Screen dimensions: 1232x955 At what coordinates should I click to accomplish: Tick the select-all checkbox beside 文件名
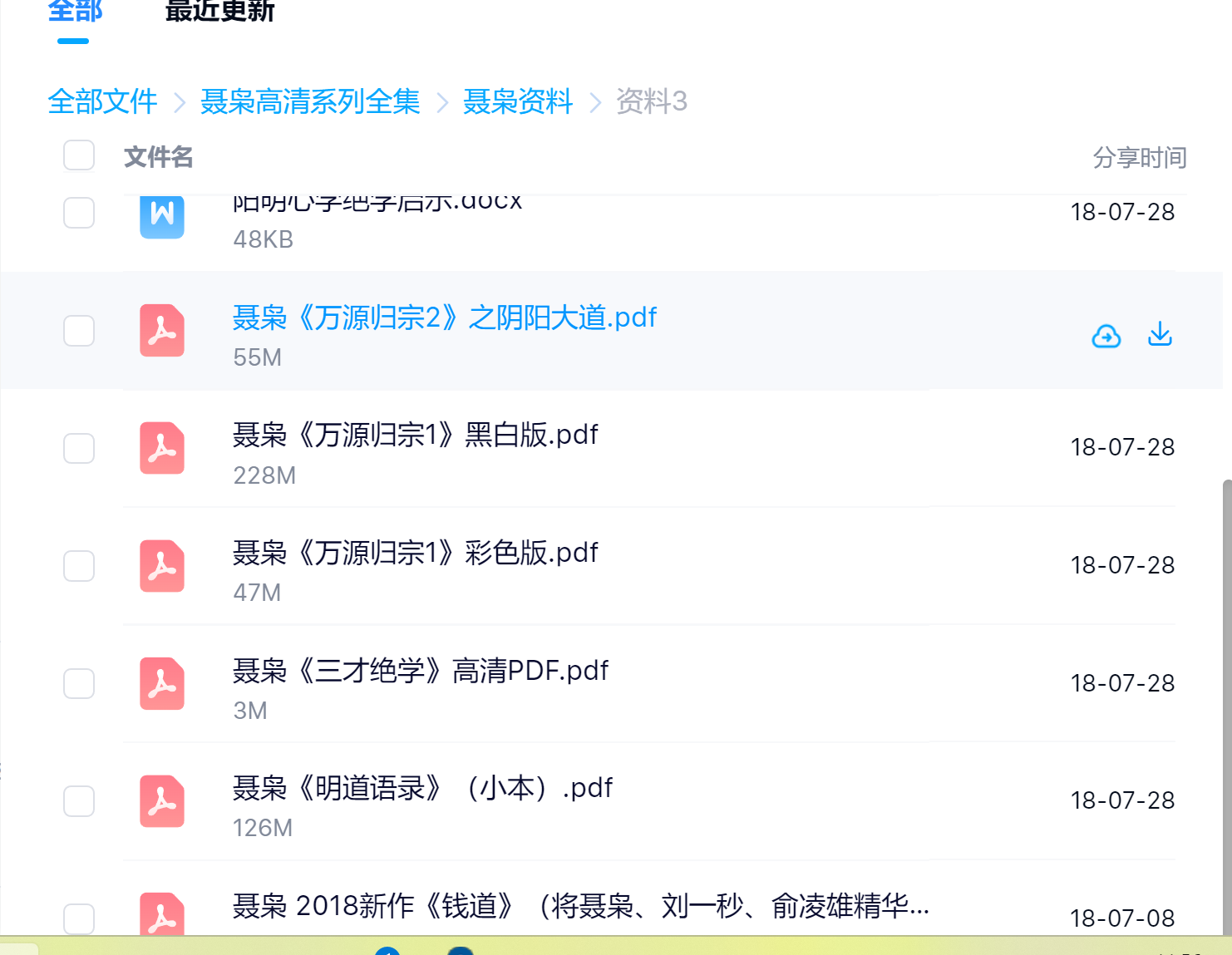coord(79,155)
